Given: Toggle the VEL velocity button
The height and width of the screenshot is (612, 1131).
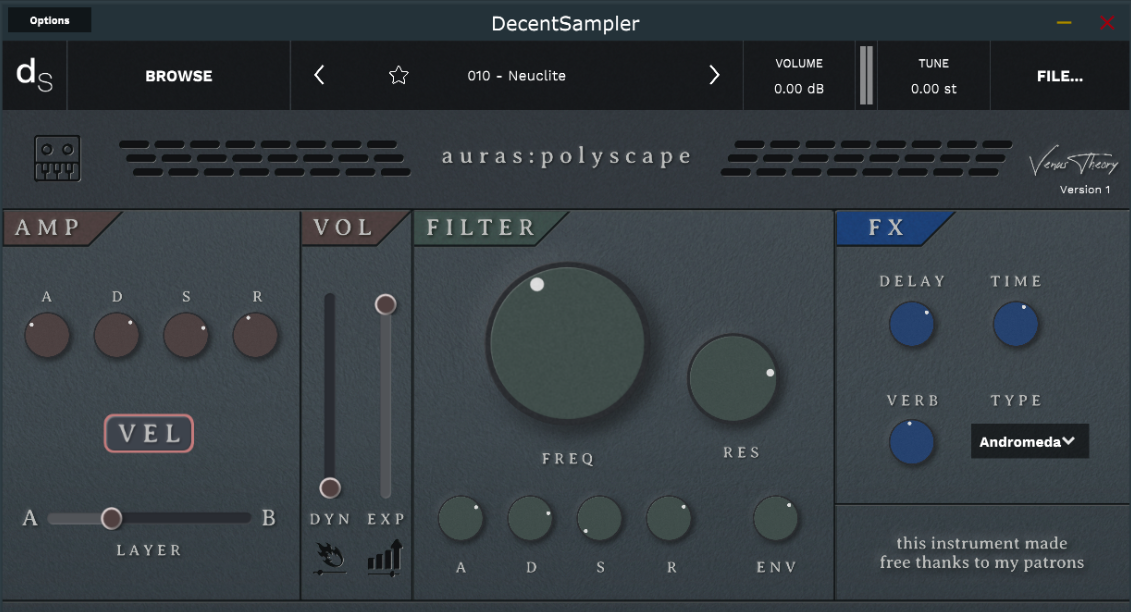Looking at the screenshot, I should tap(149, 433).
